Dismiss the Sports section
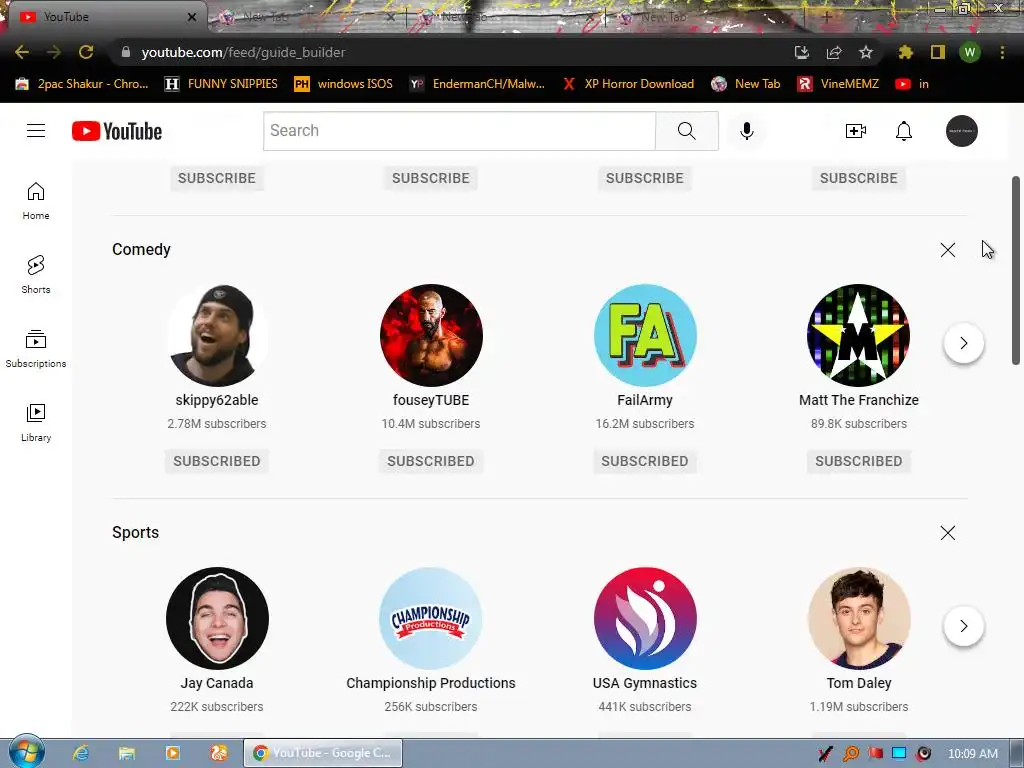This screenshot has width=1024, height=768. 948,533
